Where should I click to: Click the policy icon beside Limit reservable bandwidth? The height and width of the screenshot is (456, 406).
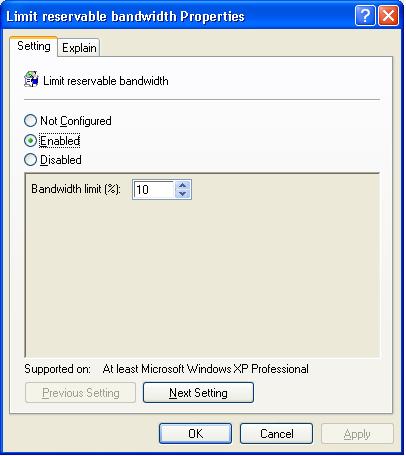tap(31, 80)
